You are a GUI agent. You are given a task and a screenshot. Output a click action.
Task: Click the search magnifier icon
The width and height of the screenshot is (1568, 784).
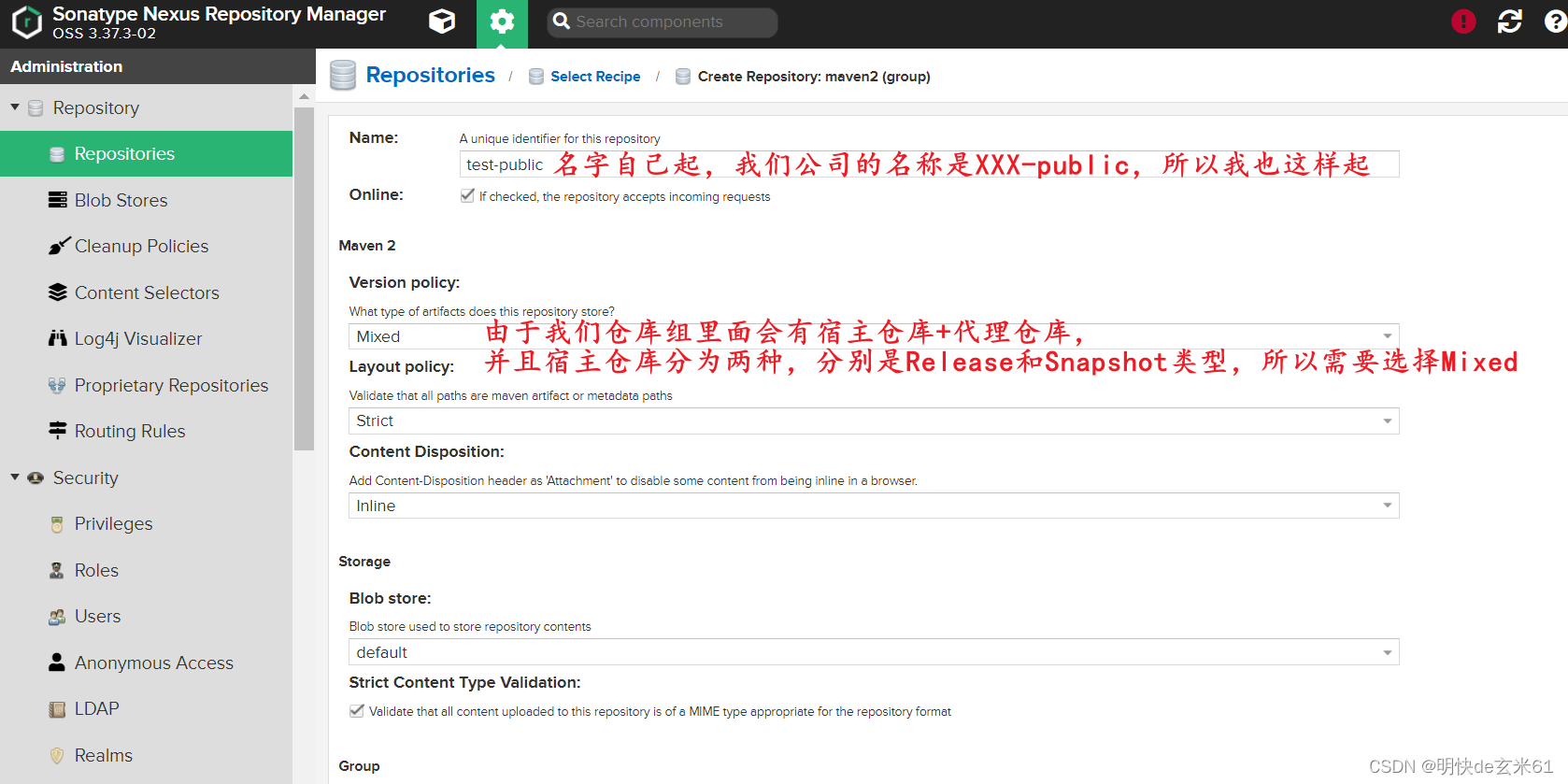[x=562, y=21]
